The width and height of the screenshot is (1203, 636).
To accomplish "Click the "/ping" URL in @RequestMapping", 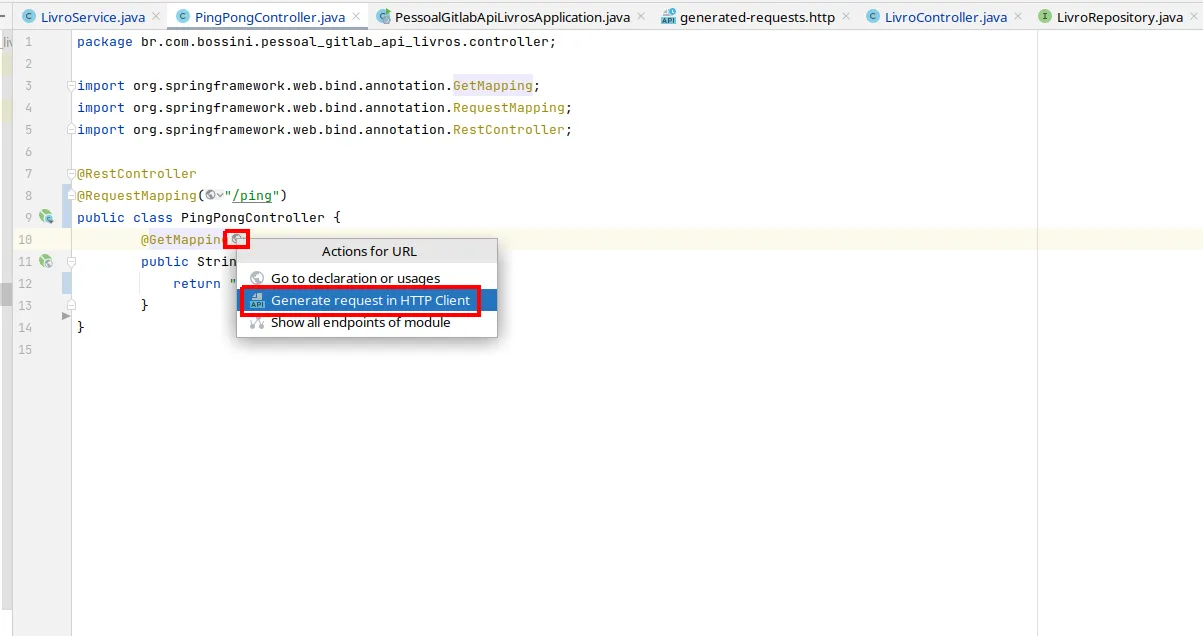I will click(252, 195).
